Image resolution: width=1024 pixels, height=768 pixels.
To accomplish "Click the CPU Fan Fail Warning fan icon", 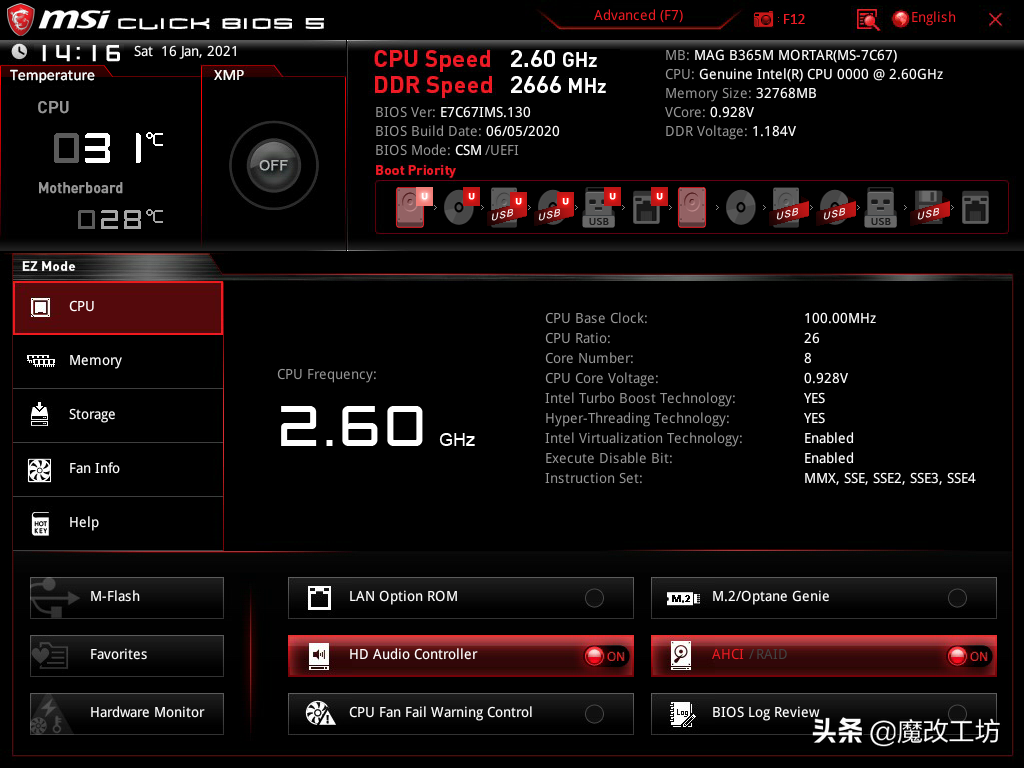I will (x=320, y=713).
